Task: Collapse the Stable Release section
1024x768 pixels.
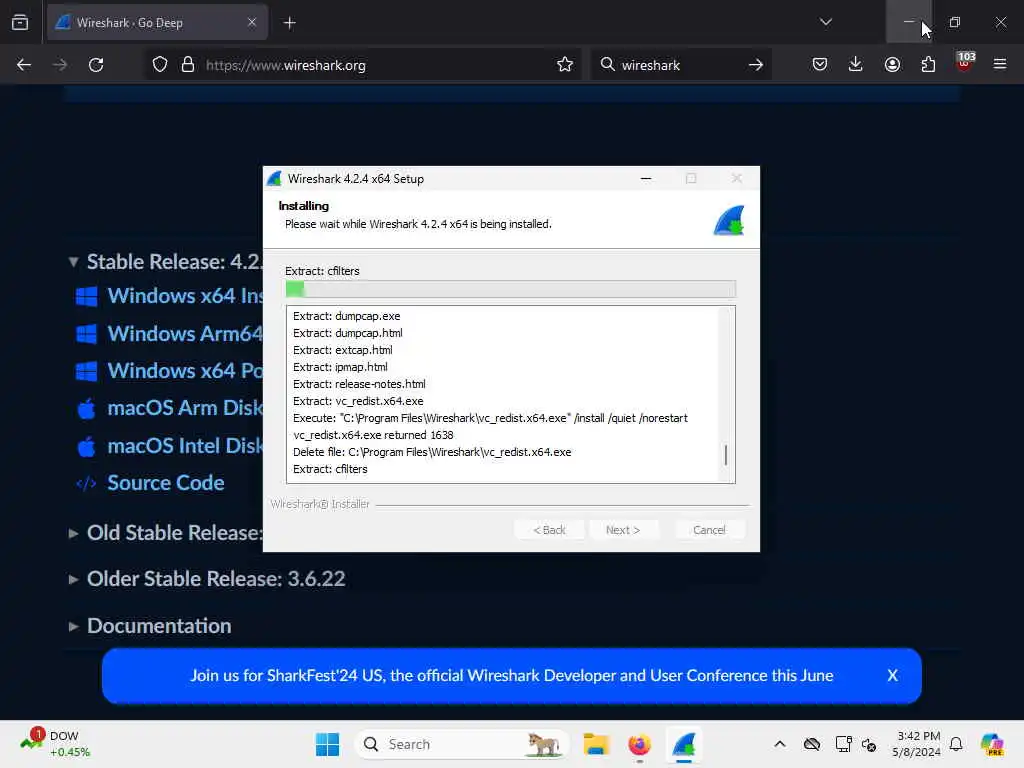Action: coord(74,263)
